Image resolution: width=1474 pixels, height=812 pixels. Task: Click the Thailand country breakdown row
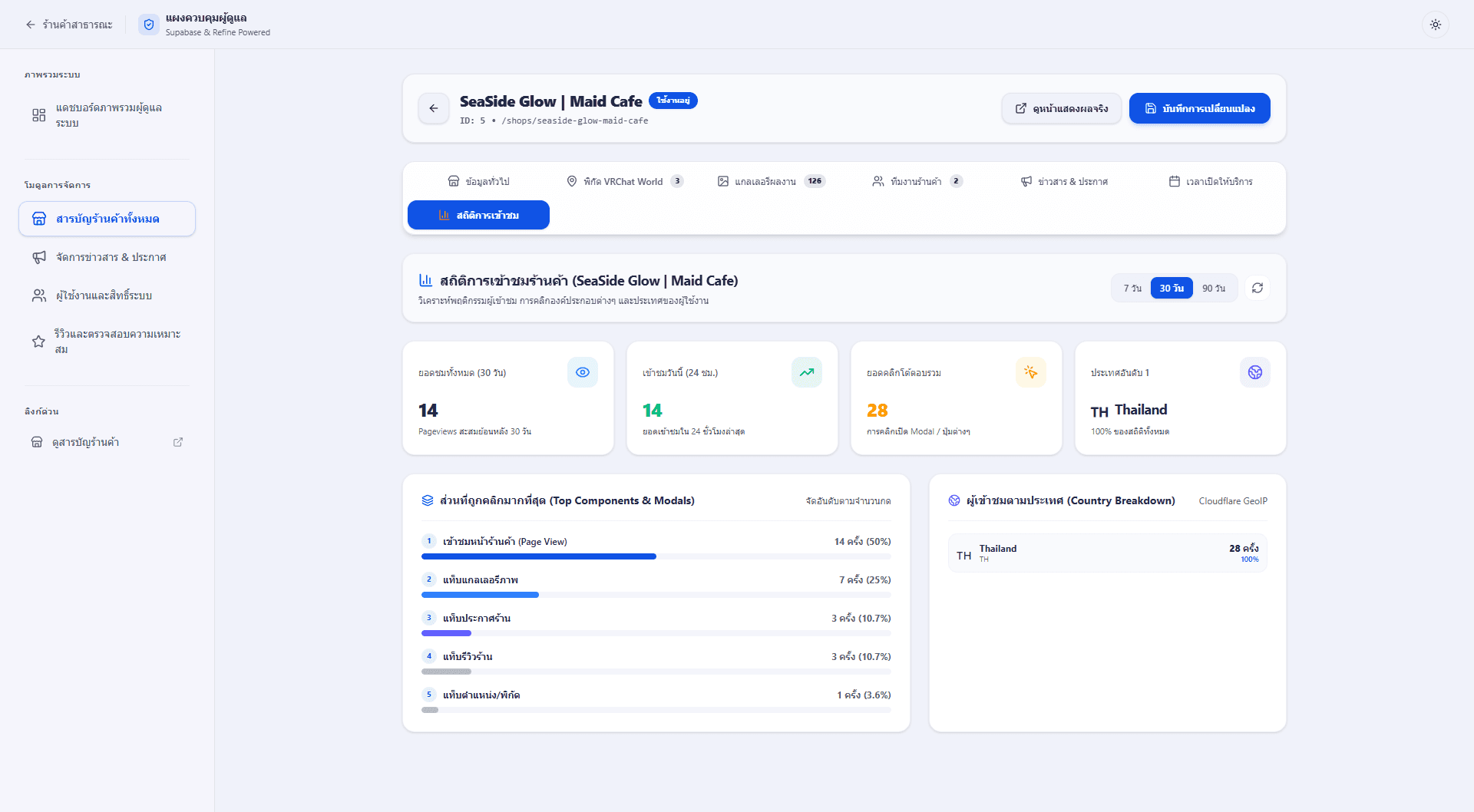pyautogui.click(x=1107, y=553)
